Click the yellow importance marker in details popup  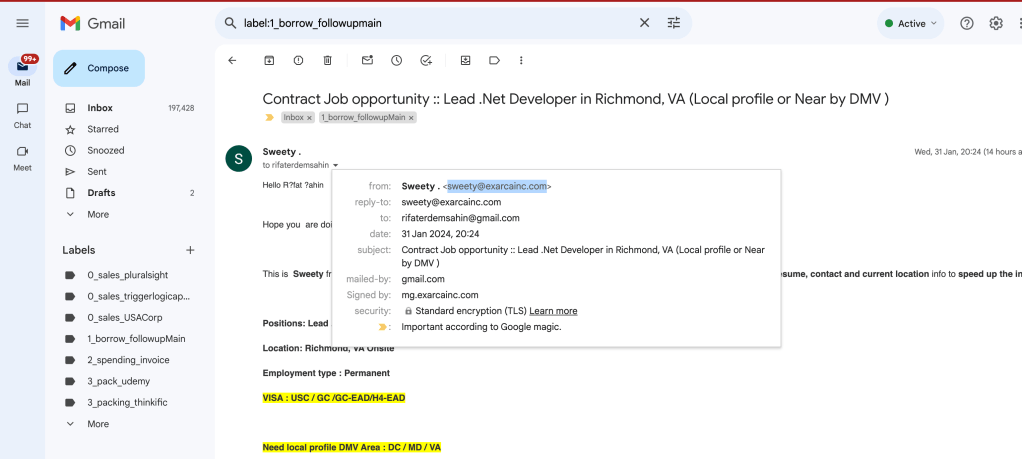pos(383,327)
